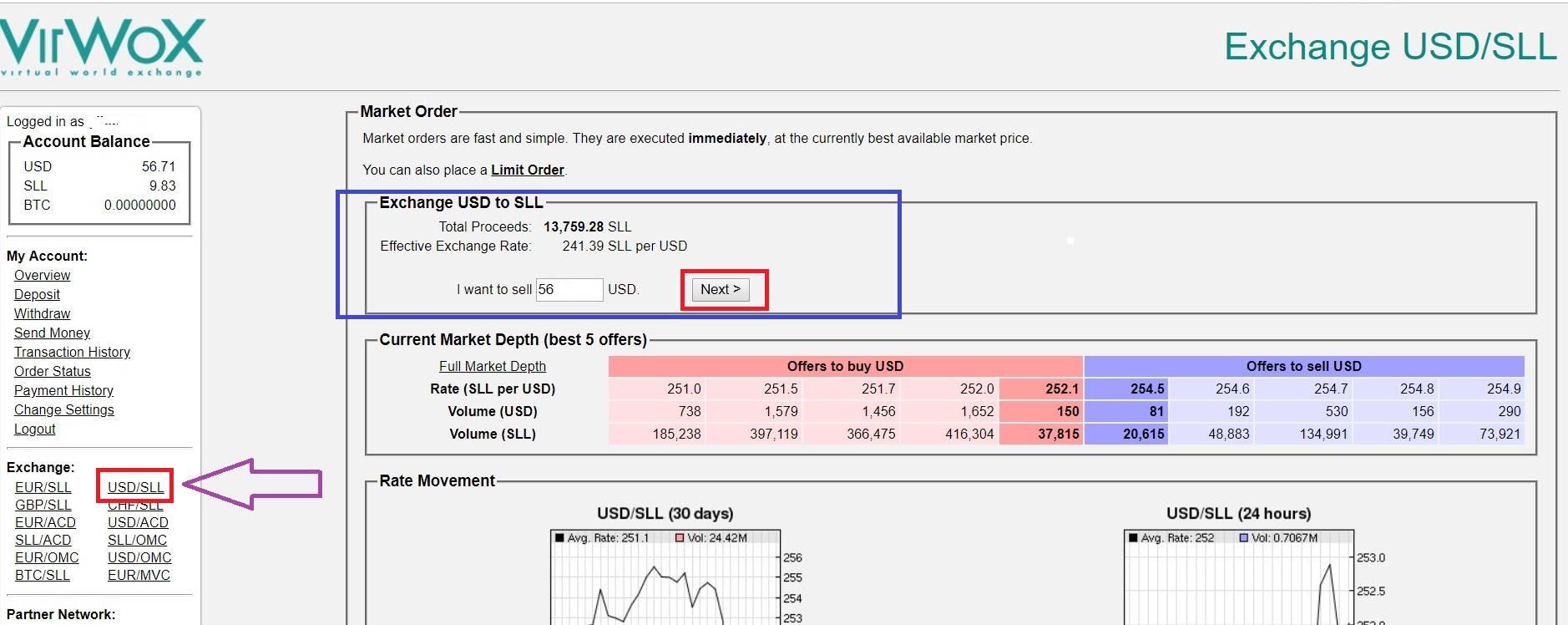Image resolution: width=1568 pixels, height=625 pixels.
Task: Select the USD/SLL exchange
Action: pos(135,487)
